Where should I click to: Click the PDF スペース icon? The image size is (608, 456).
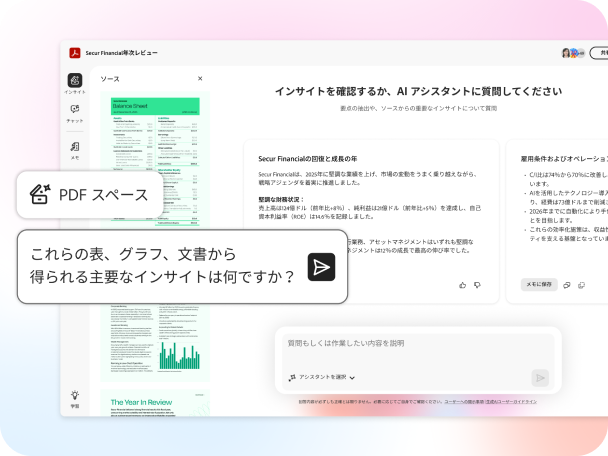41,194
